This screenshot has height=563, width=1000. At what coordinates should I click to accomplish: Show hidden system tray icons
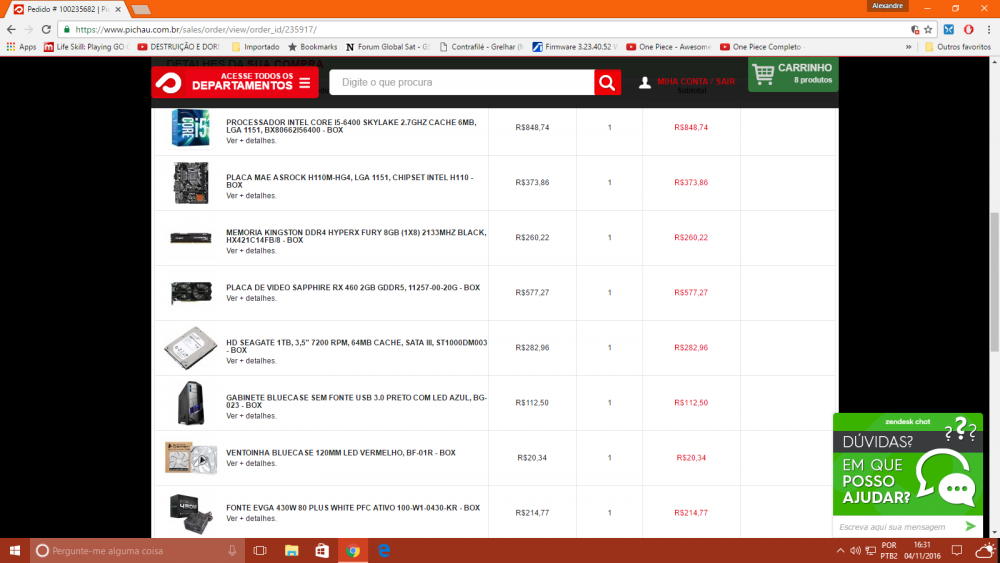pos(840,551)
